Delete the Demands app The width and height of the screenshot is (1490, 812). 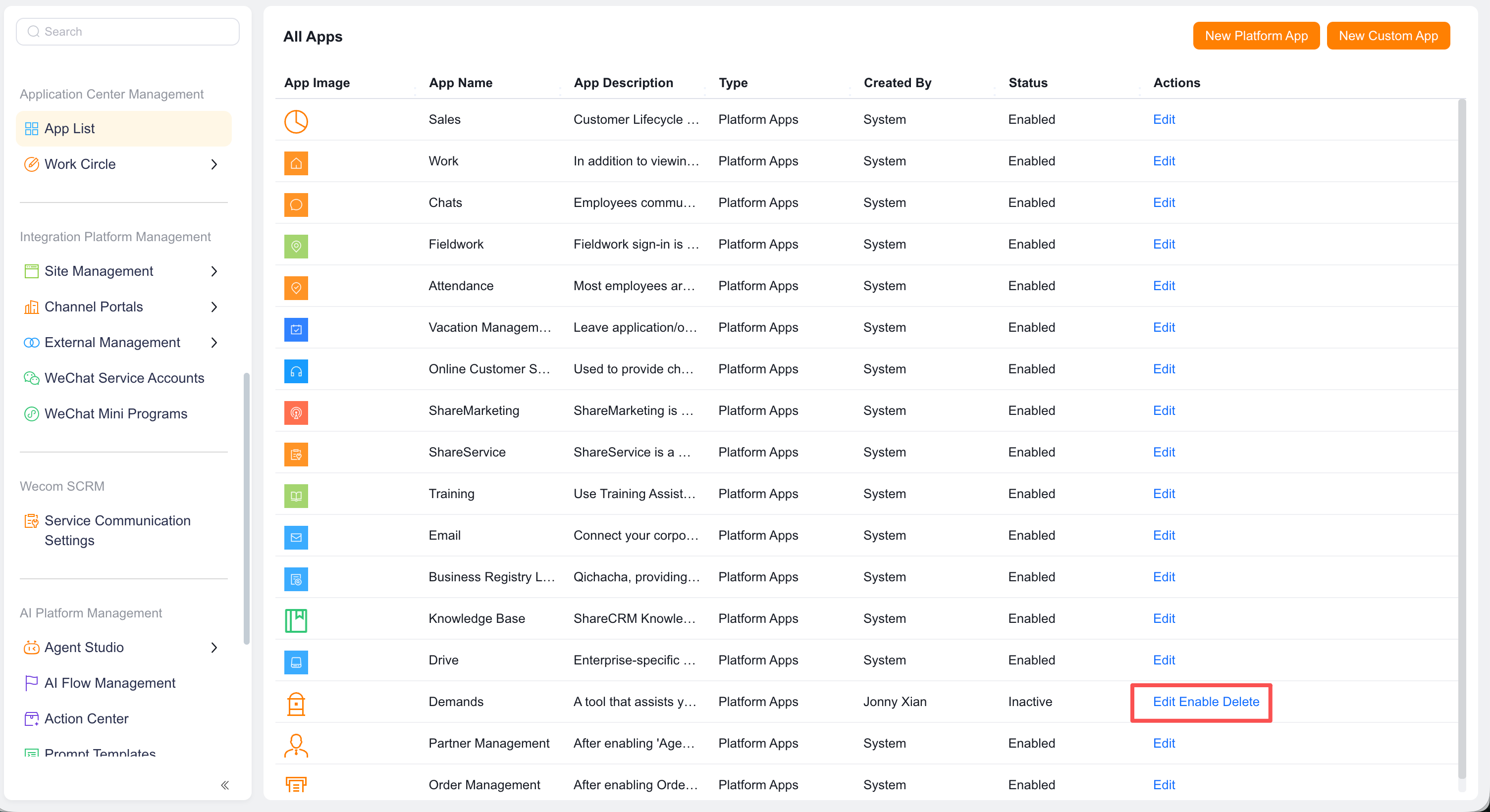pyautogui.click(x=1241, y=702)
